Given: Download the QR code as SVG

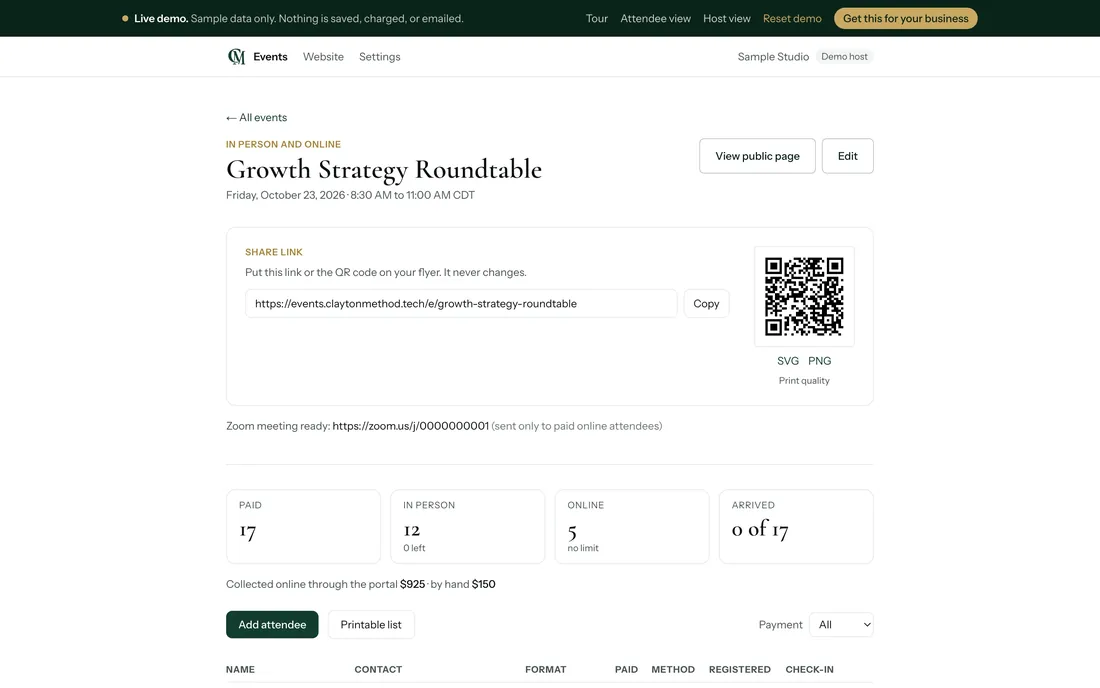Looking at the screenshot, I should pyautogui.click(x=788, y=360).
